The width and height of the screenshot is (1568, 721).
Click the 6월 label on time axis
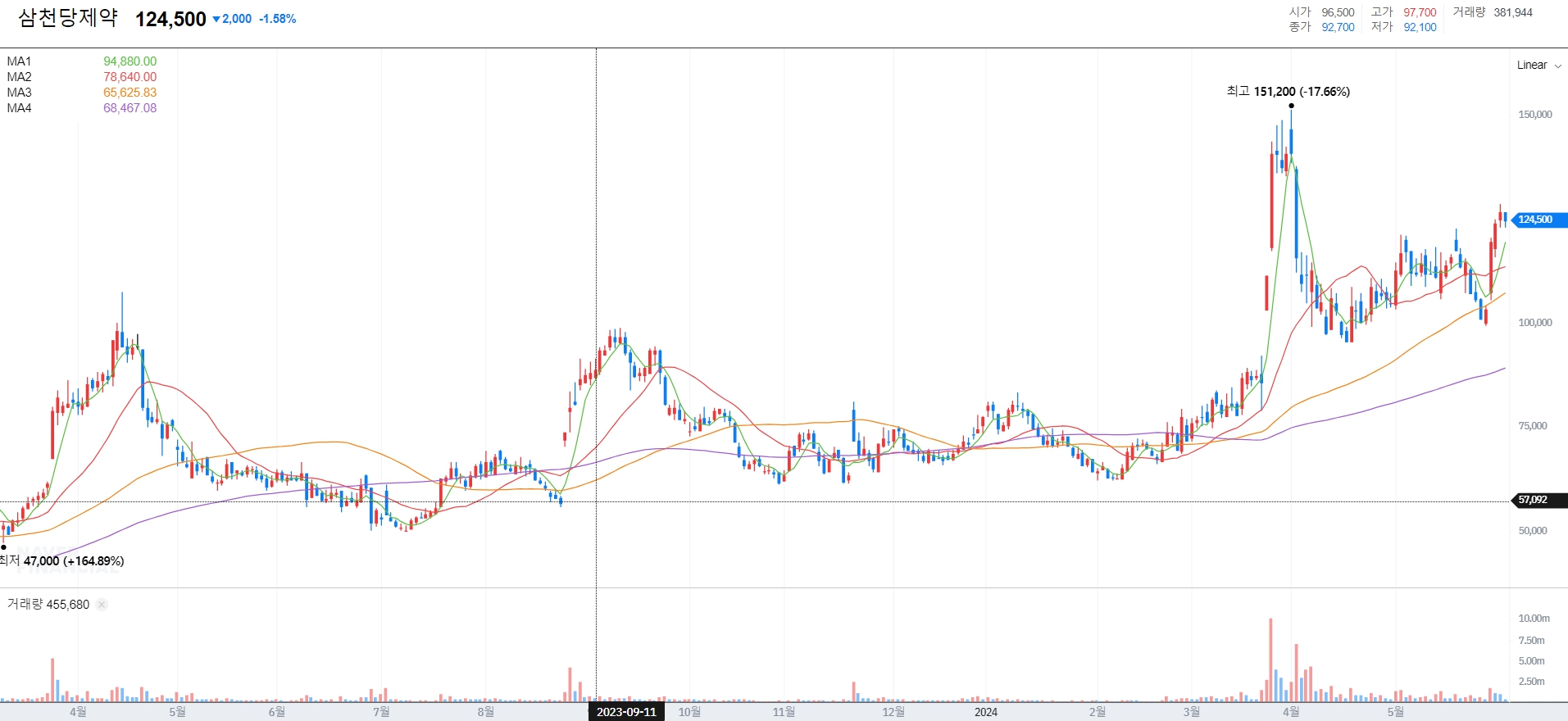tap(277, 712)
